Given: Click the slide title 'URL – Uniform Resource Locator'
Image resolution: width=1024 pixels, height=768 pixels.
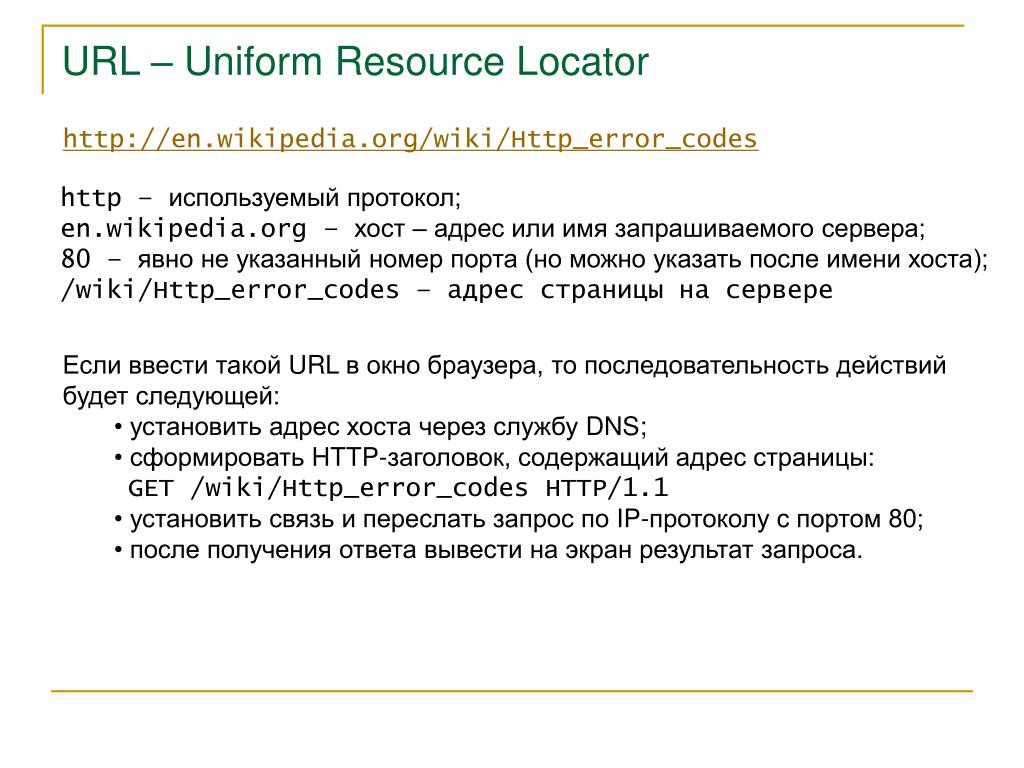Looking at the screenshot, I should (x=355, y=61).
